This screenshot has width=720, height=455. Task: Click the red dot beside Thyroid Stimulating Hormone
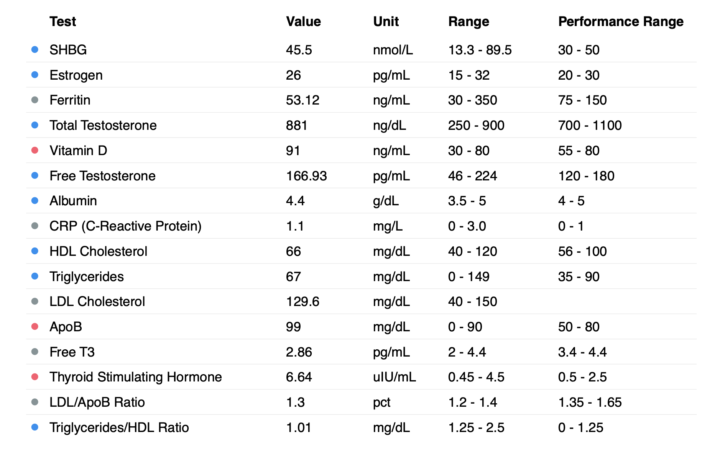[x=34, y=376]
